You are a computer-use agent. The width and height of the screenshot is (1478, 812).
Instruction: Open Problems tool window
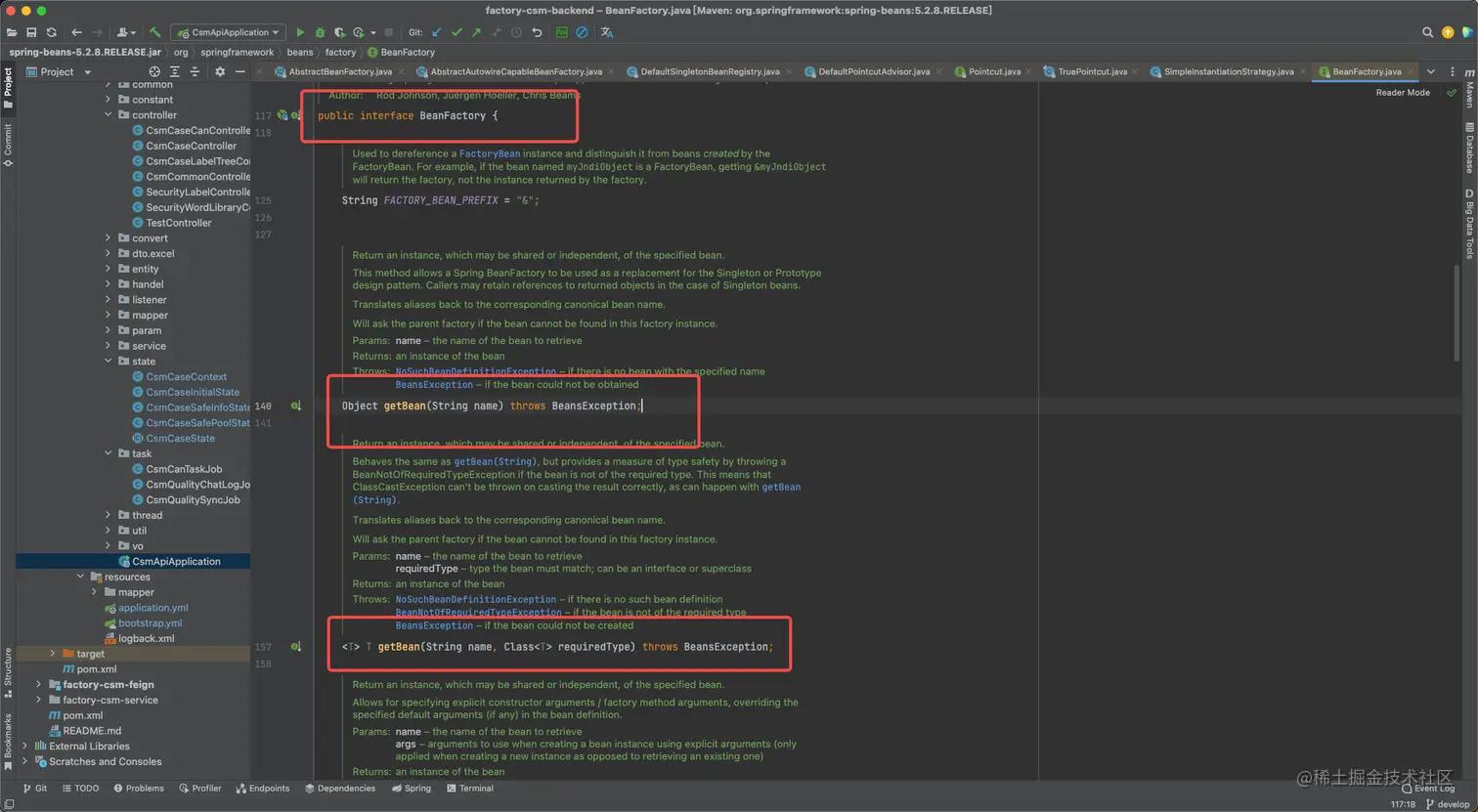(139, 788)
